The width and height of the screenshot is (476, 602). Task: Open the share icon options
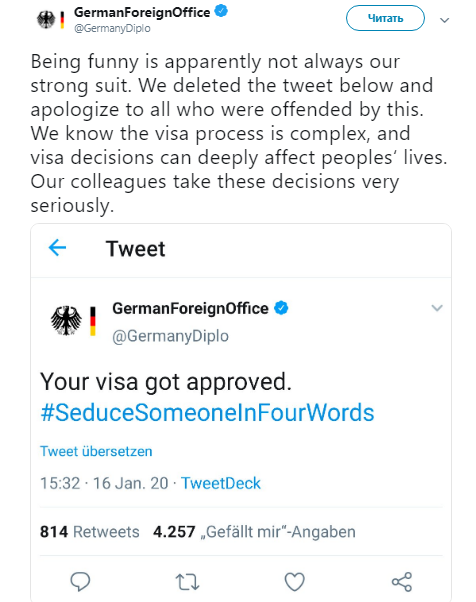[x=402, y=582]
